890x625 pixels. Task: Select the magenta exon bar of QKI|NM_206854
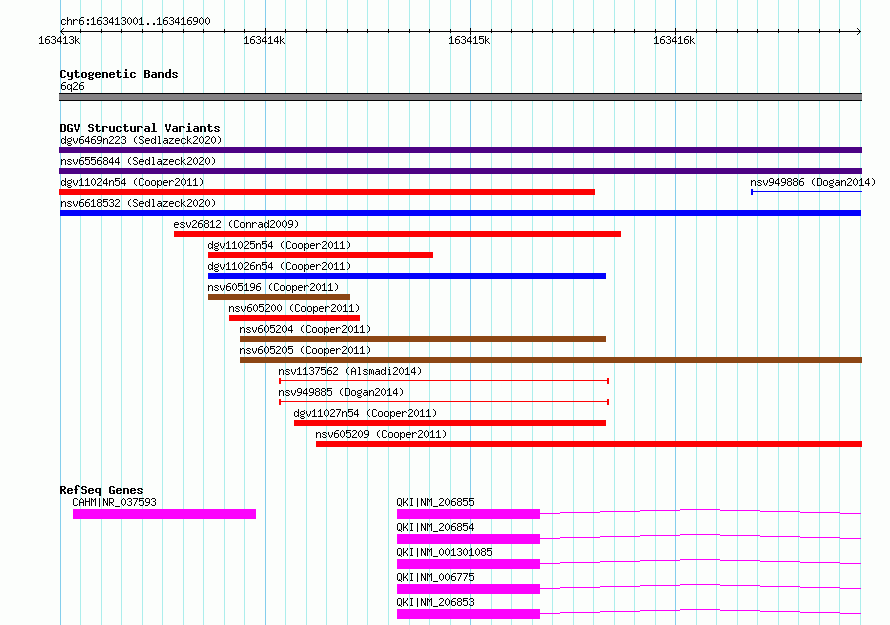click(468, 539)
